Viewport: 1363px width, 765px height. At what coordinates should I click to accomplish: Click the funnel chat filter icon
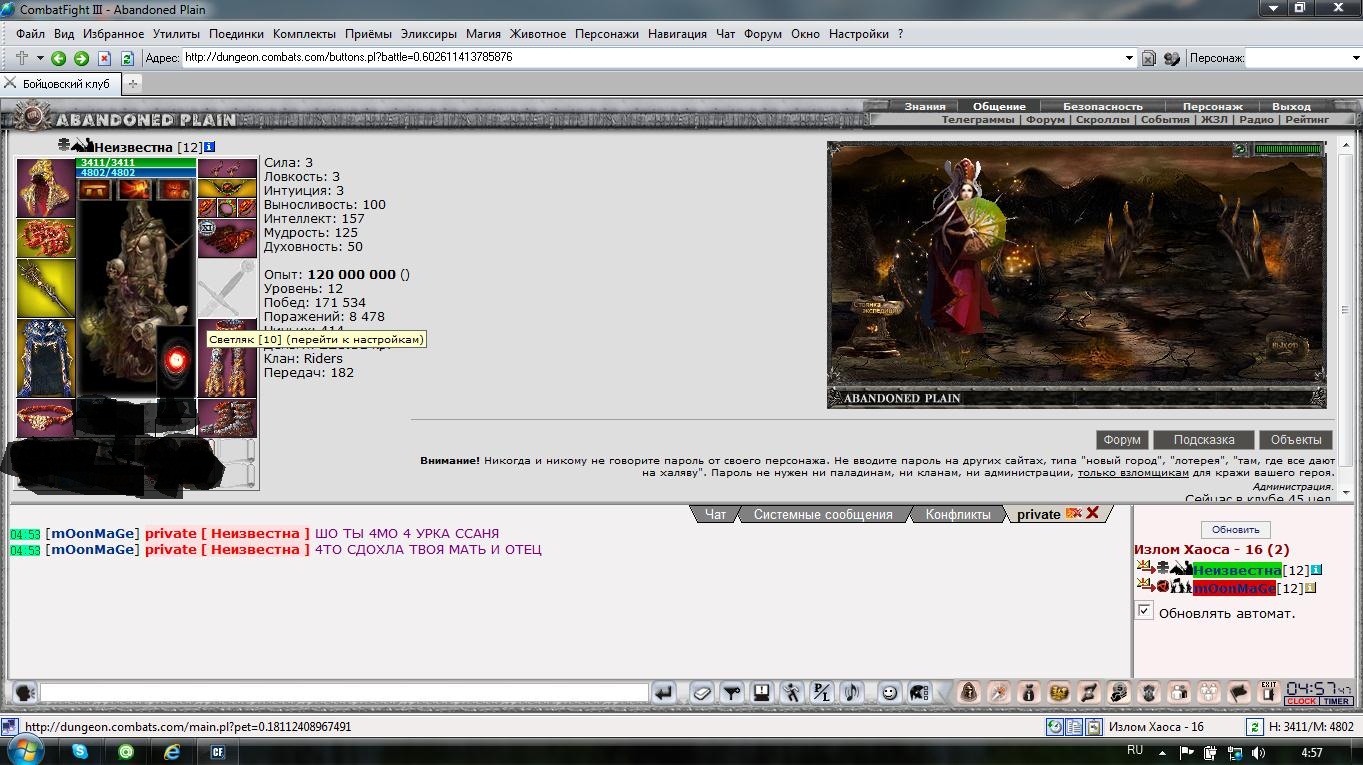(732, 692)
